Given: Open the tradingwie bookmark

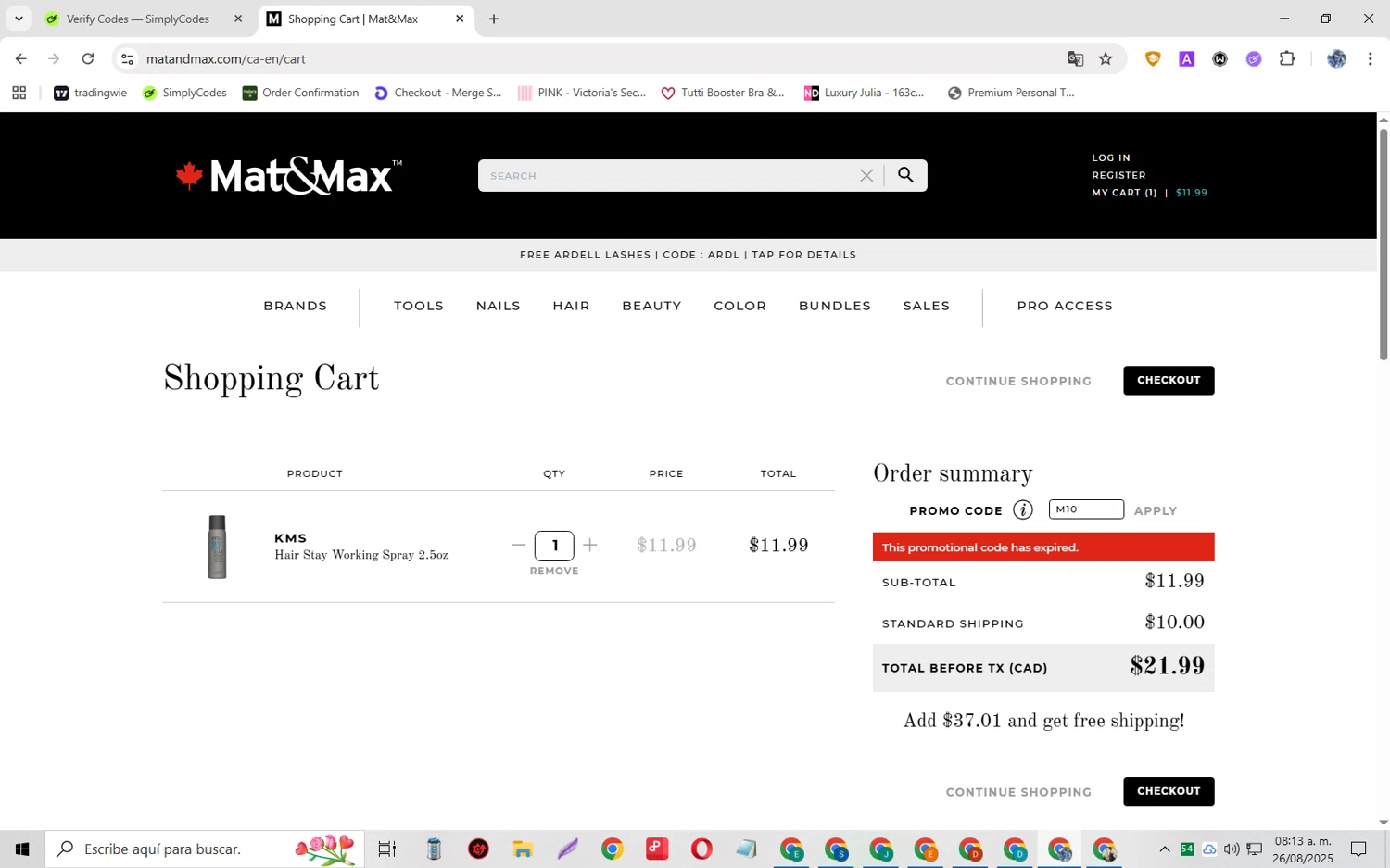Looking at the screenshot, I should (91, 93).
